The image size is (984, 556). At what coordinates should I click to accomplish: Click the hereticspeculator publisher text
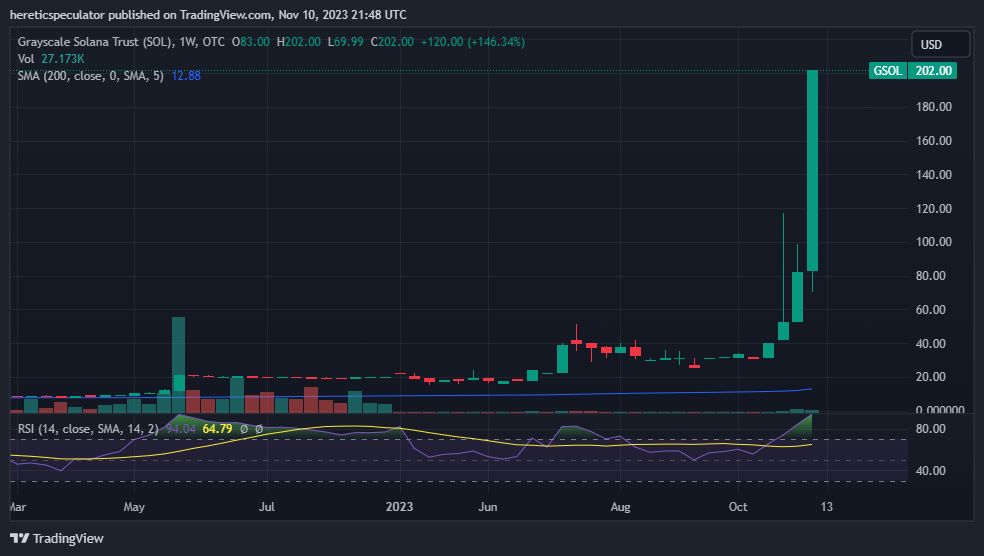[x=57, y=14]
